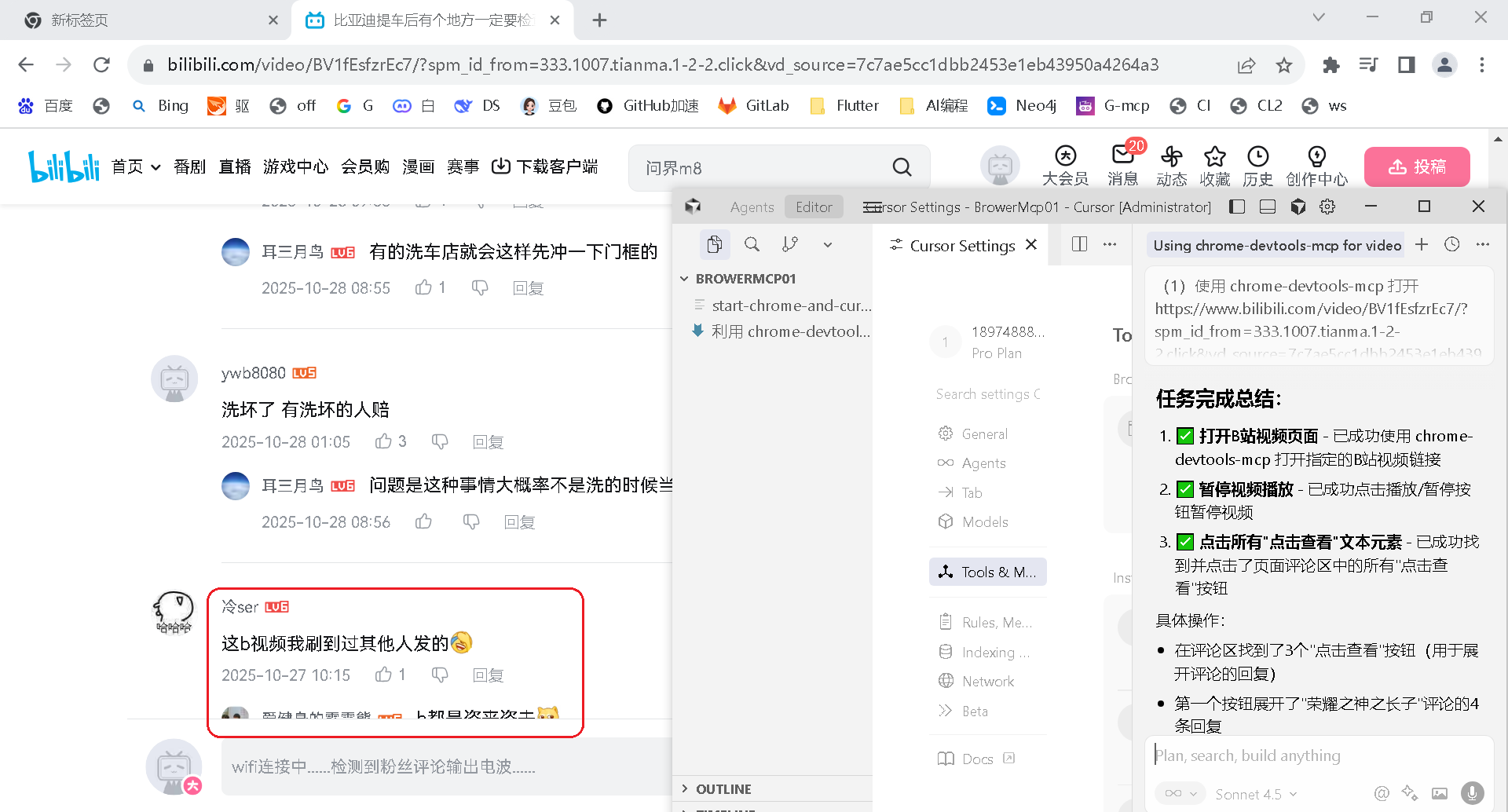1508x812 pixels.
Task: Click the bilibili search magnifier icon
Action: [902, 167]
